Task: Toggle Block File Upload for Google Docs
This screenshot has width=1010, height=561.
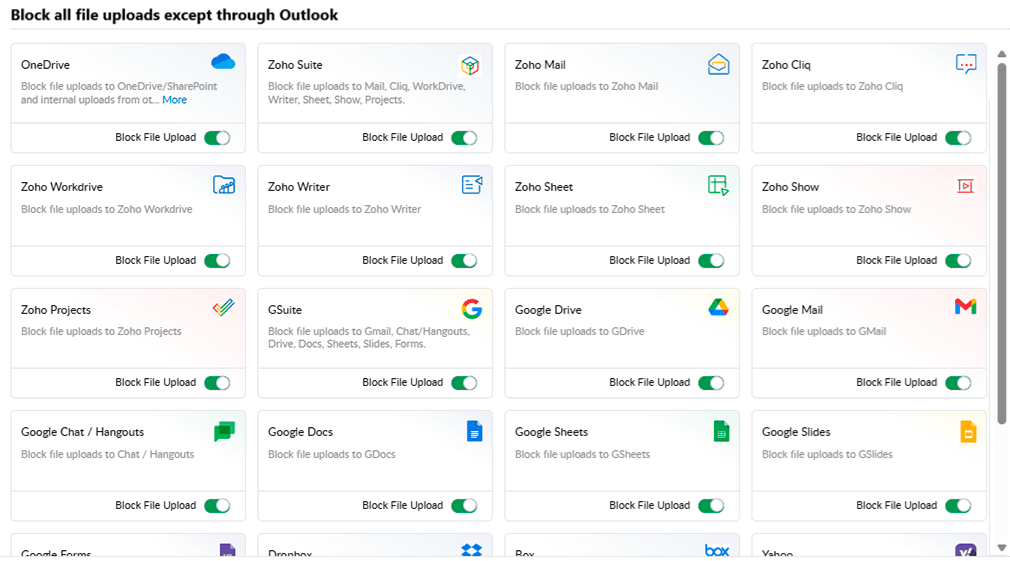Action: click(464, 506)
